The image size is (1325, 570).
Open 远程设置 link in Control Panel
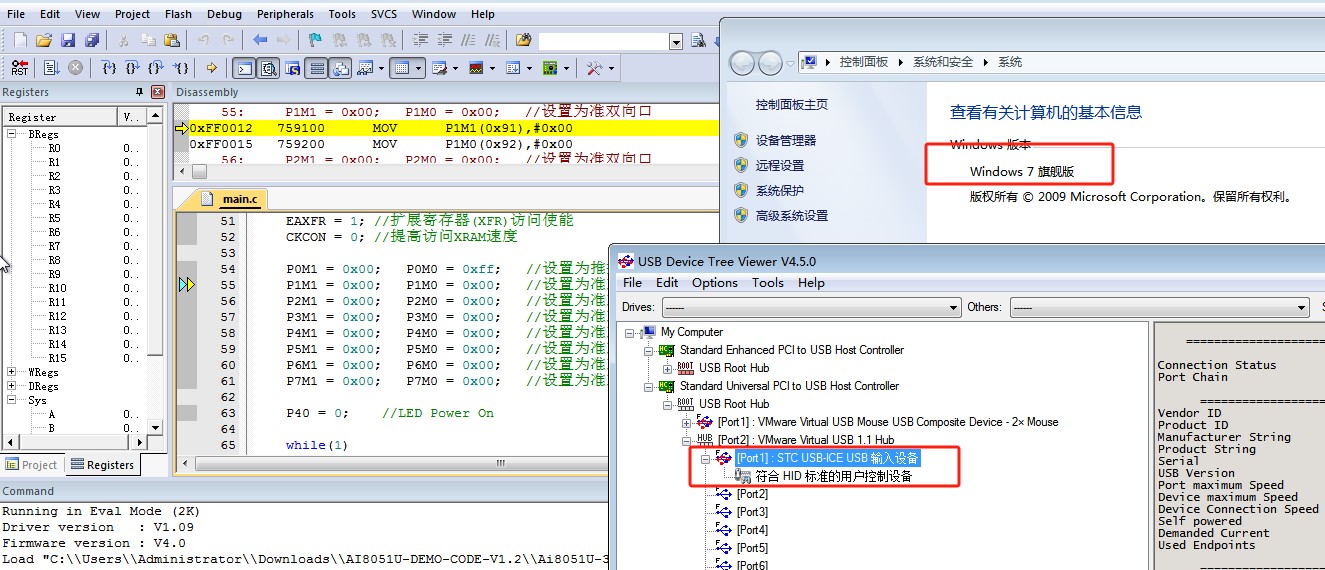coord(780,165)
